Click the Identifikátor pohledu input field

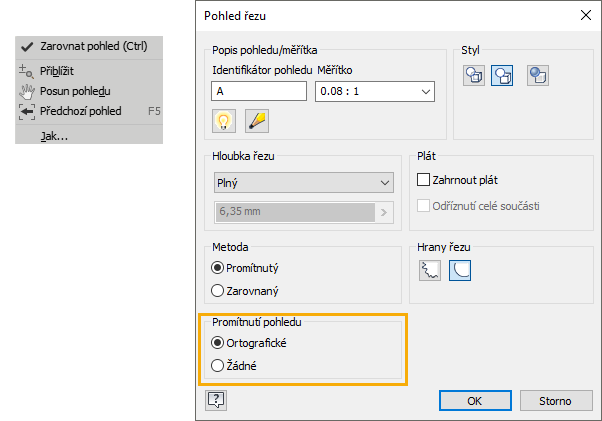[x=259, y=91]
